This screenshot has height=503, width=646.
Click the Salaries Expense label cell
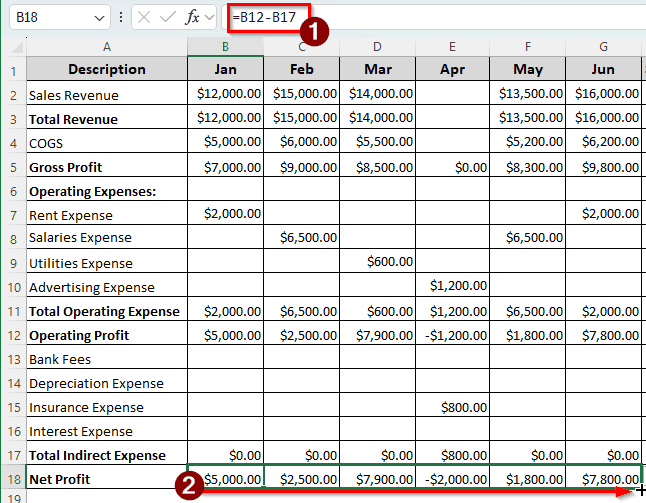(x=107, y=237)
